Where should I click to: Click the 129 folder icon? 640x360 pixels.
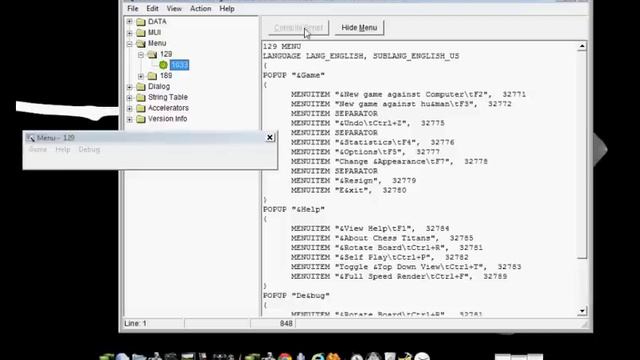[x=152, y=54]
